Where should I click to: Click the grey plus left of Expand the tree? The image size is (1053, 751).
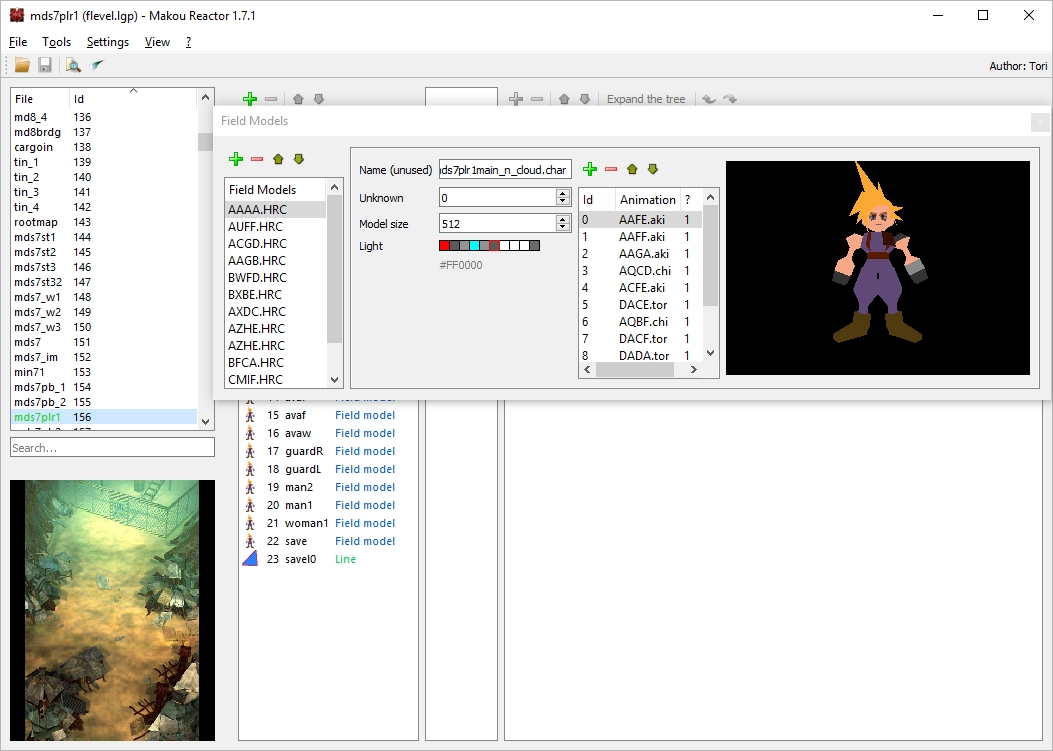pos(516,99)
